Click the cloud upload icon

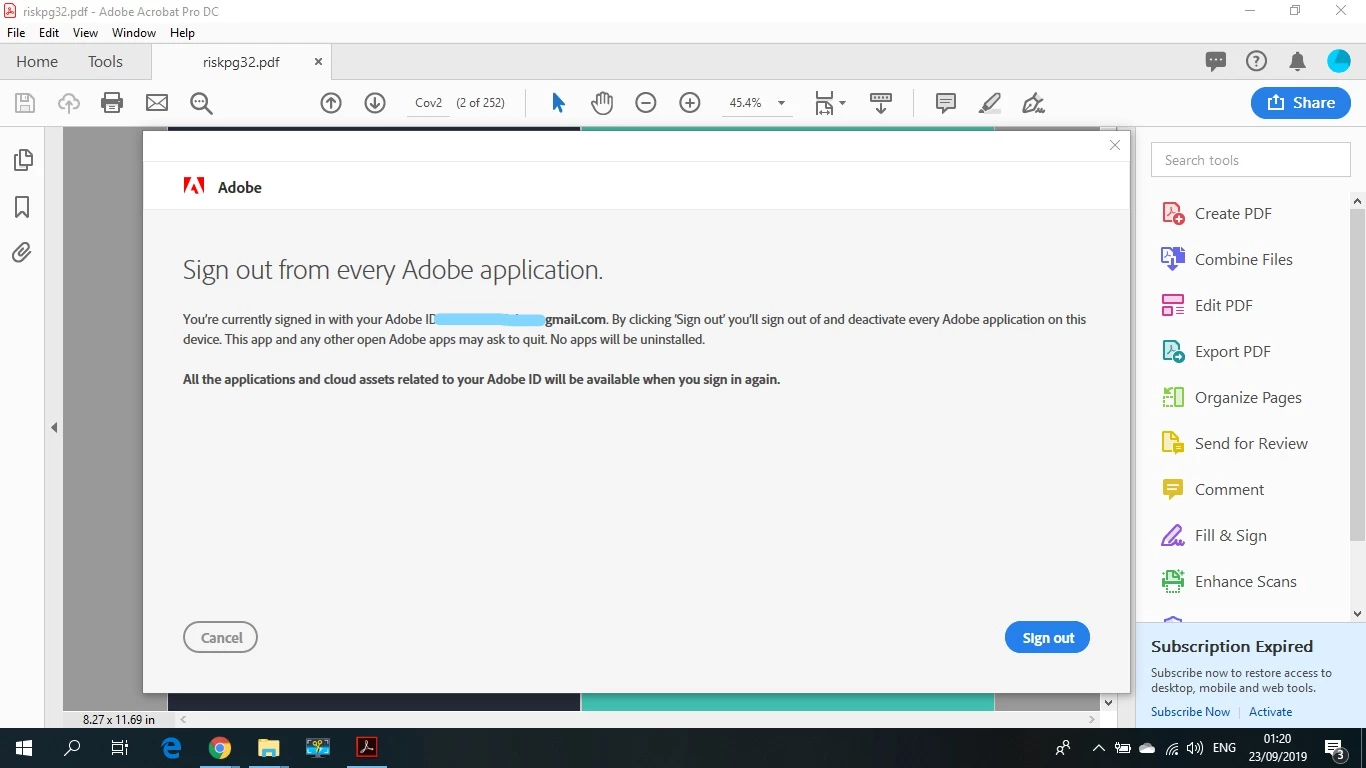click(69, 103)
